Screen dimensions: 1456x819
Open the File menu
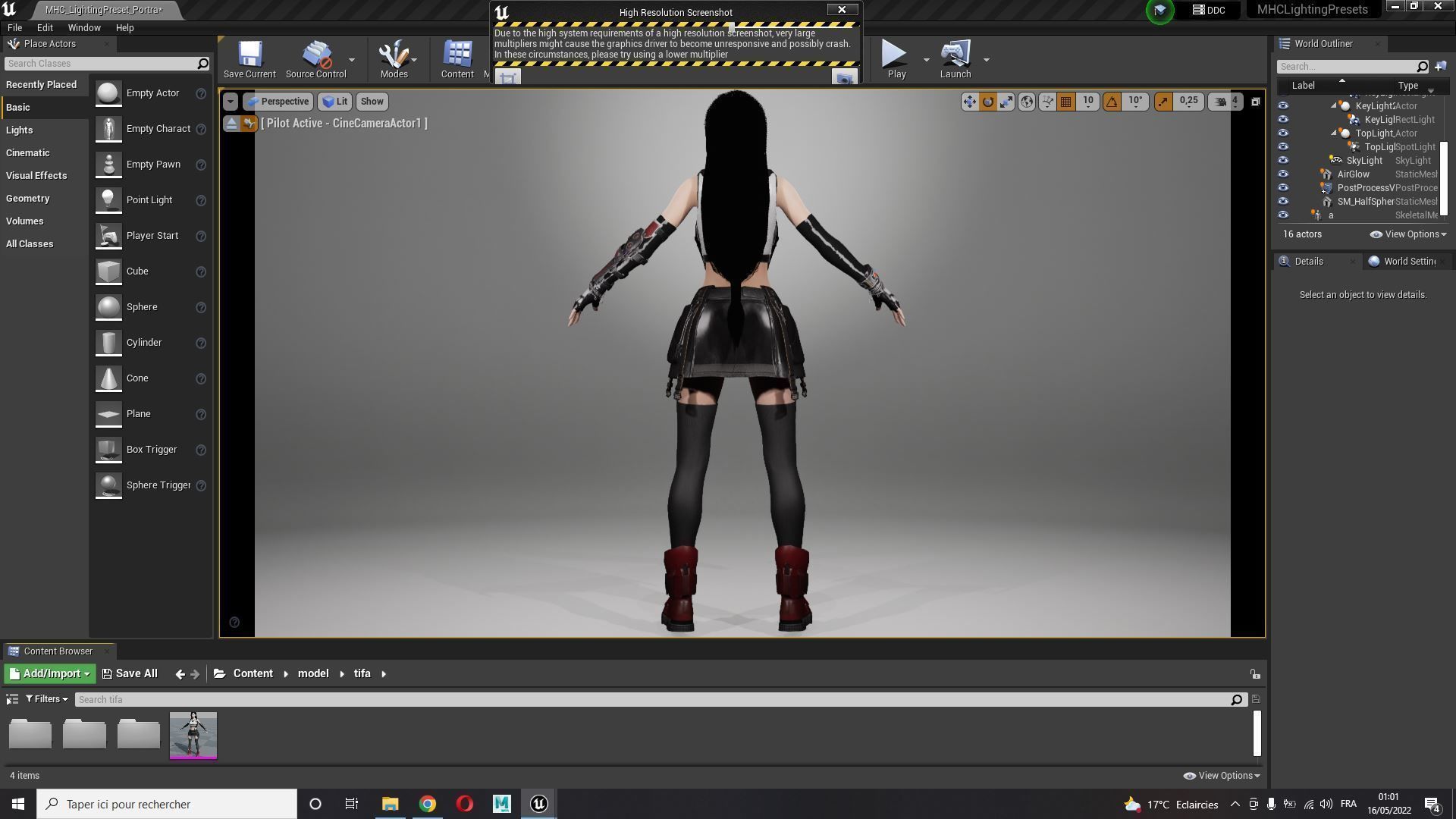(x=14, y=28)
